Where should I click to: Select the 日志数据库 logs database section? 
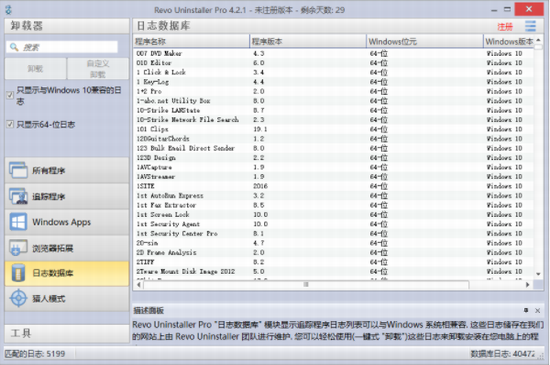67,273
